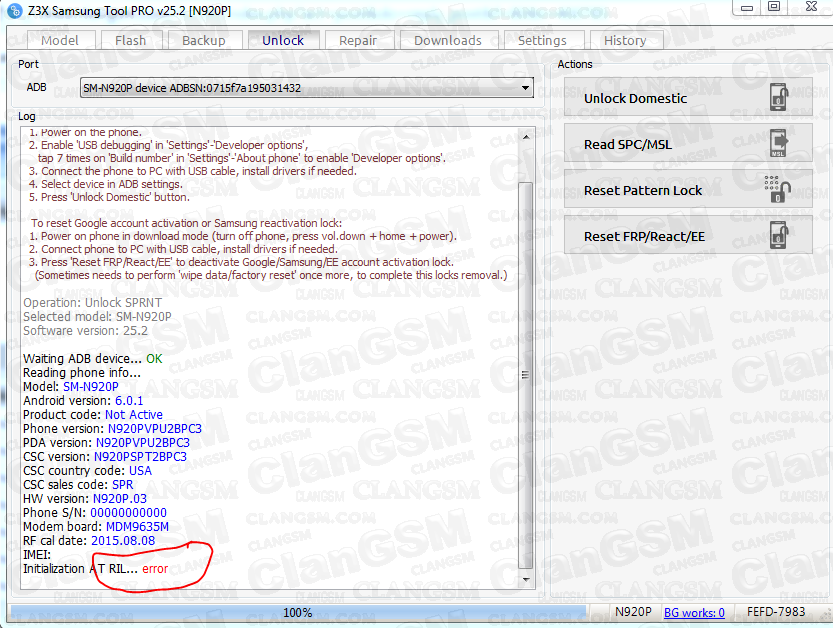This screenshot has height=628, width=833.
Task: Click the red 'error' text in log
Action: (x=155, y=568)
